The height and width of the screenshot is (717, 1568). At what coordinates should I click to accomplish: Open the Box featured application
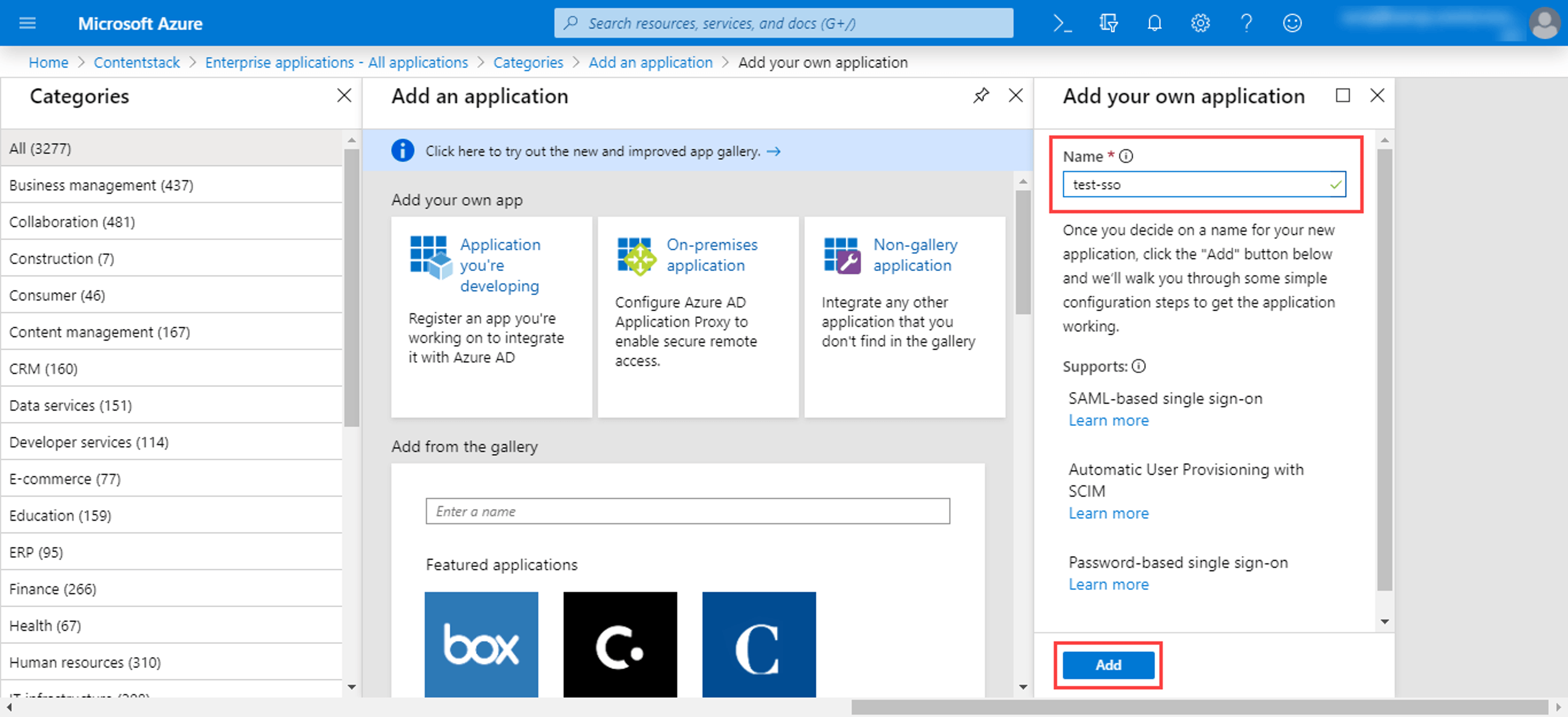(481, 644)
